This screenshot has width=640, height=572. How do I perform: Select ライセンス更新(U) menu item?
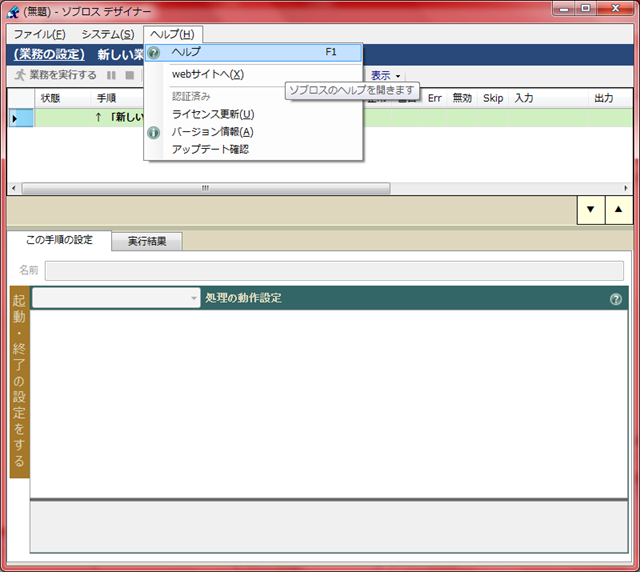pos(213,114)
